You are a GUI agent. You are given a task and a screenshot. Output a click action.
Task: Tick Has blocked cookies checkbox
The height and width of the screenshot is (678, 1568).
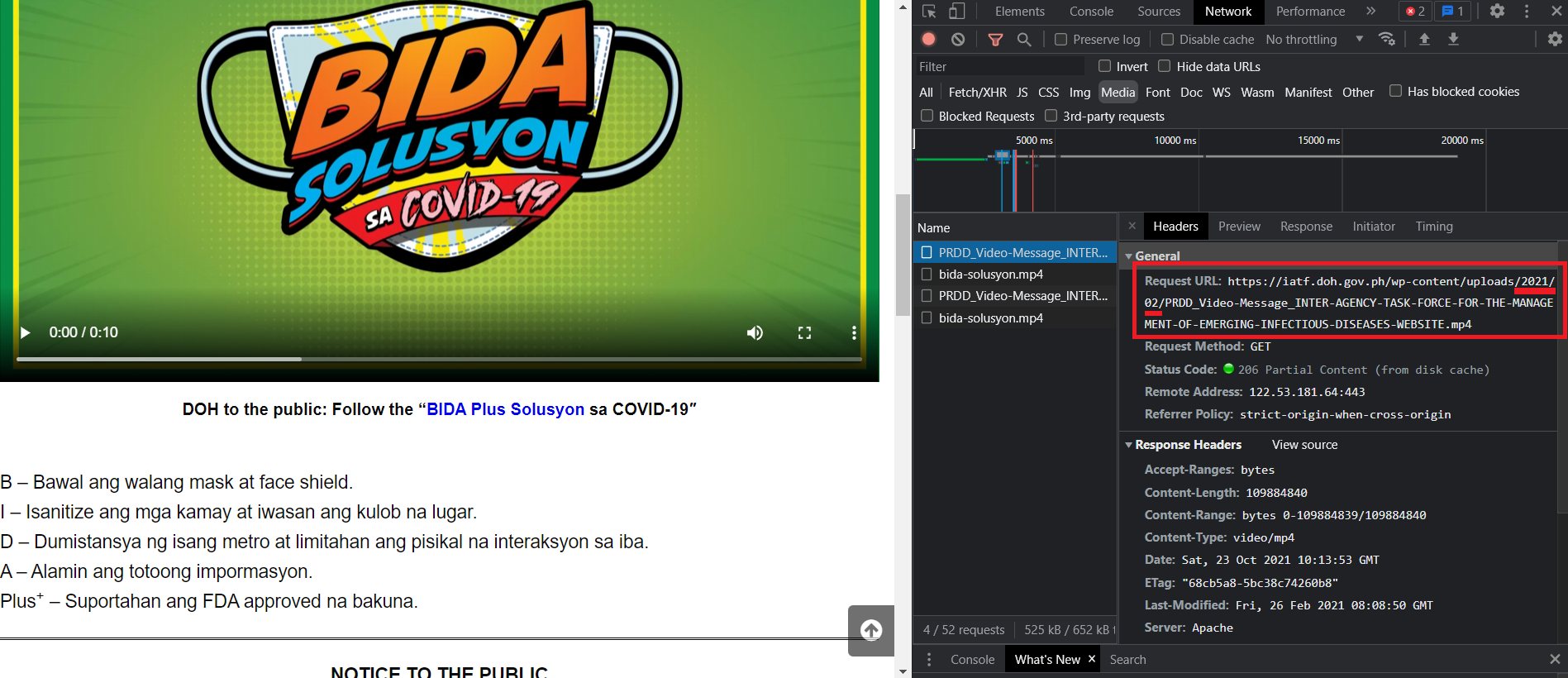[1395, 91]
